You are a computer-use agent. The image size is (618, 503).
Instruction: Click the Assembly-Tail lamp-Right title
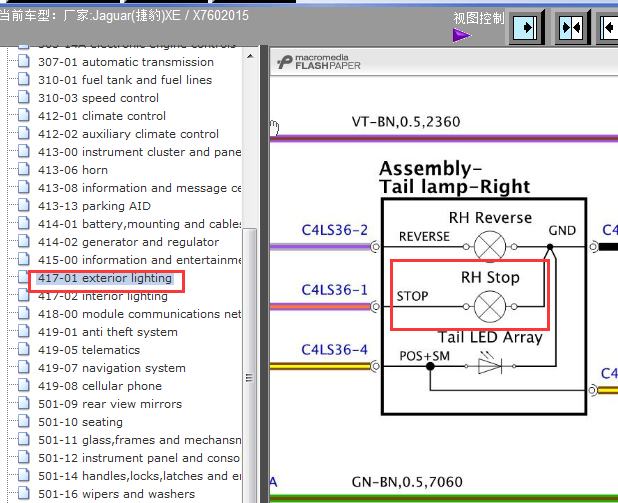[x=454, y=177]
